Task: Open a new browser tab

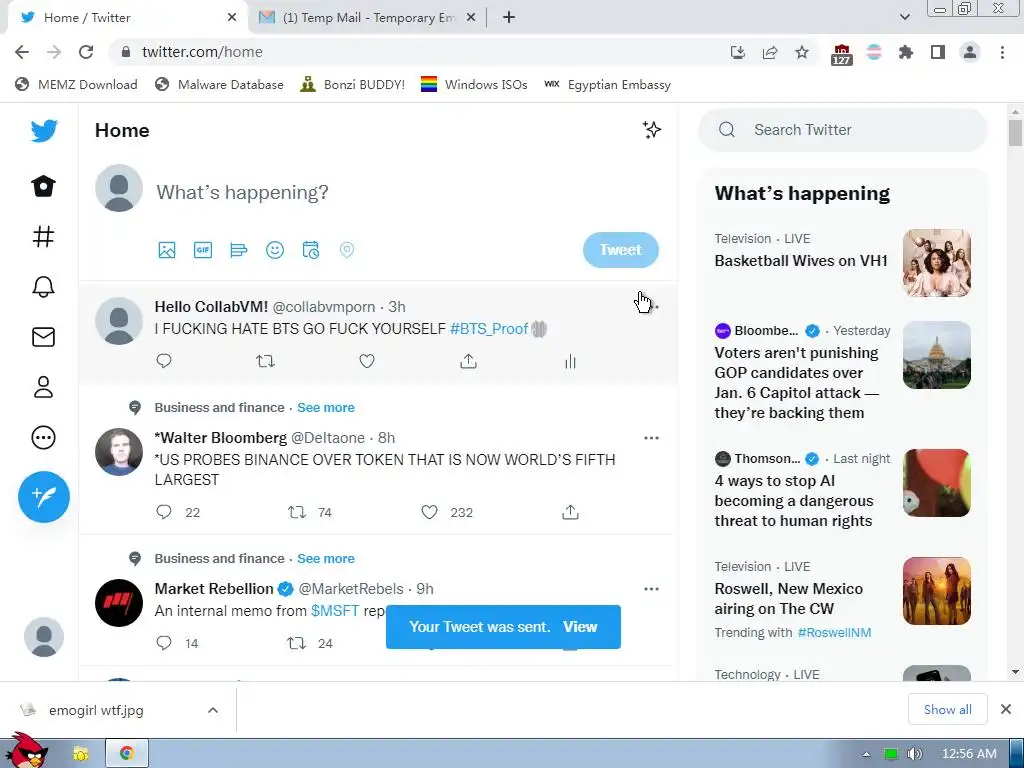Action: coord(509,18)
